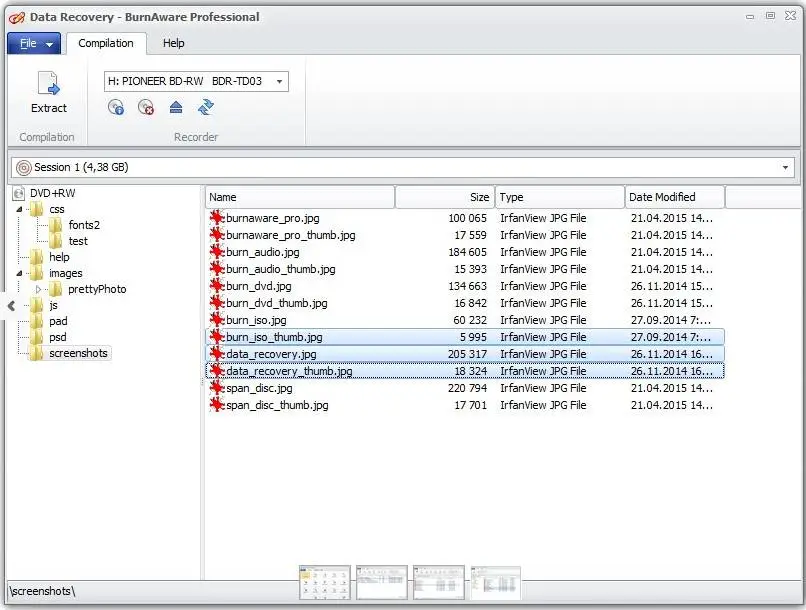The image size is (806, 610).
Task: Click the Extract button icon
Action: (49, 84)
